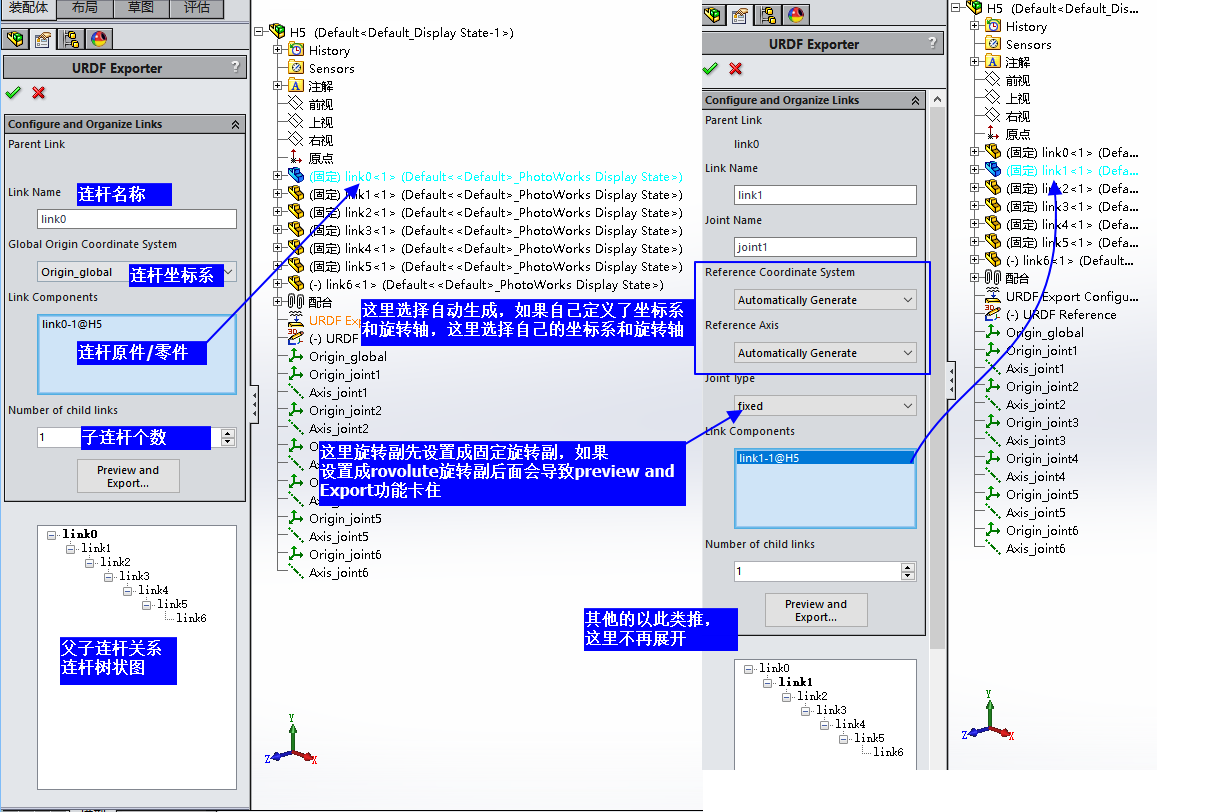The image size is (1226, 812).
Task: Click Link Name field containing link0
Action: pyautogui.click(x=137, y=219)
